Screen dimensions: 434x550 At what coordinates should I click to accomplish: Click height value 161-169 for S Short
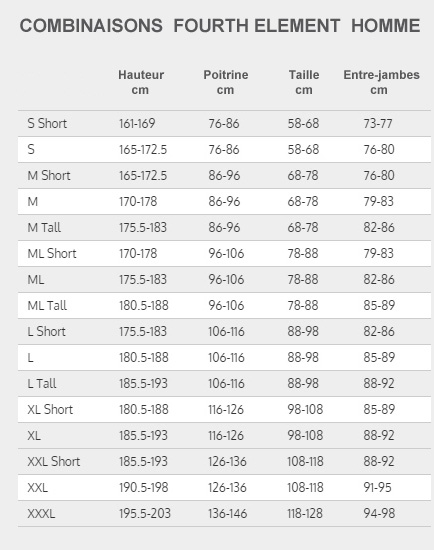(137, 123)
